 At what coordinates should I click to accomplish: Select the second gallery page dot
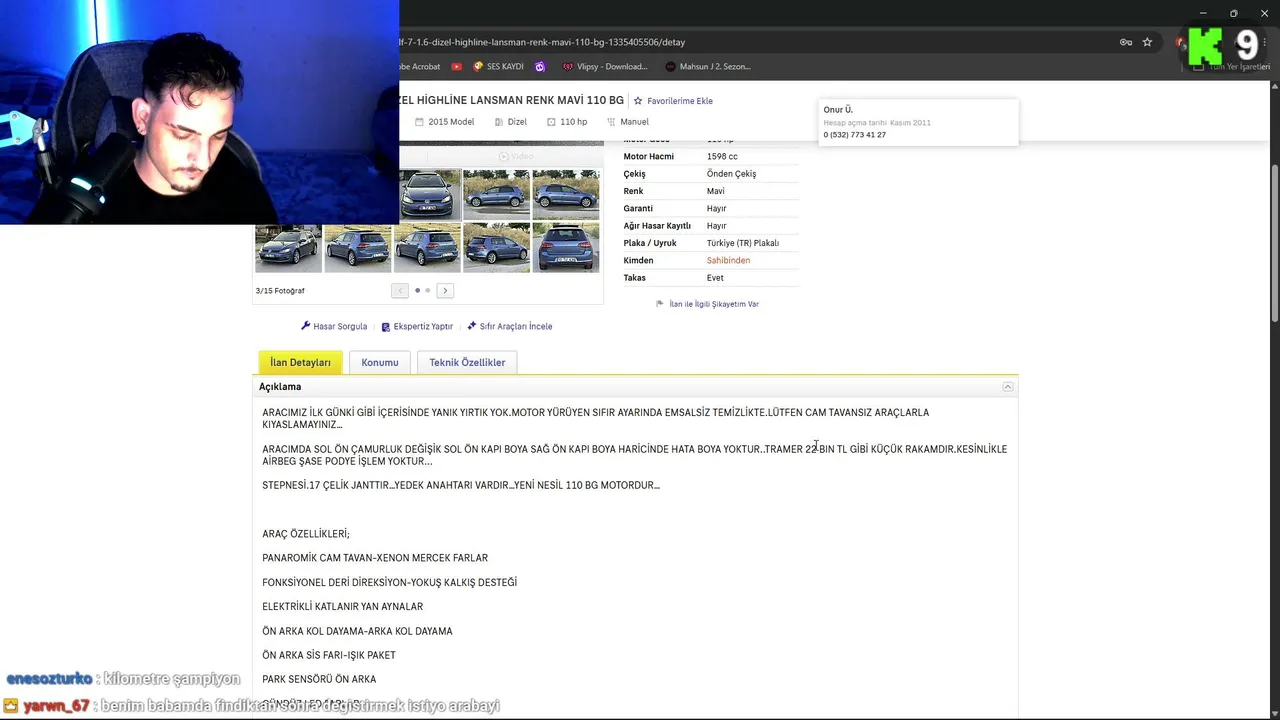point(428,291)
